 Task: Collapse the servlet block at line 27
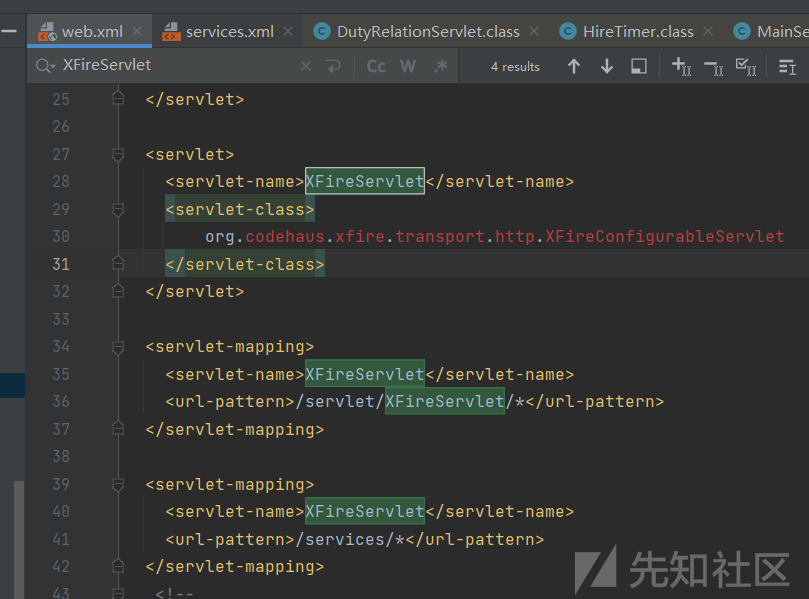[118, 154]
